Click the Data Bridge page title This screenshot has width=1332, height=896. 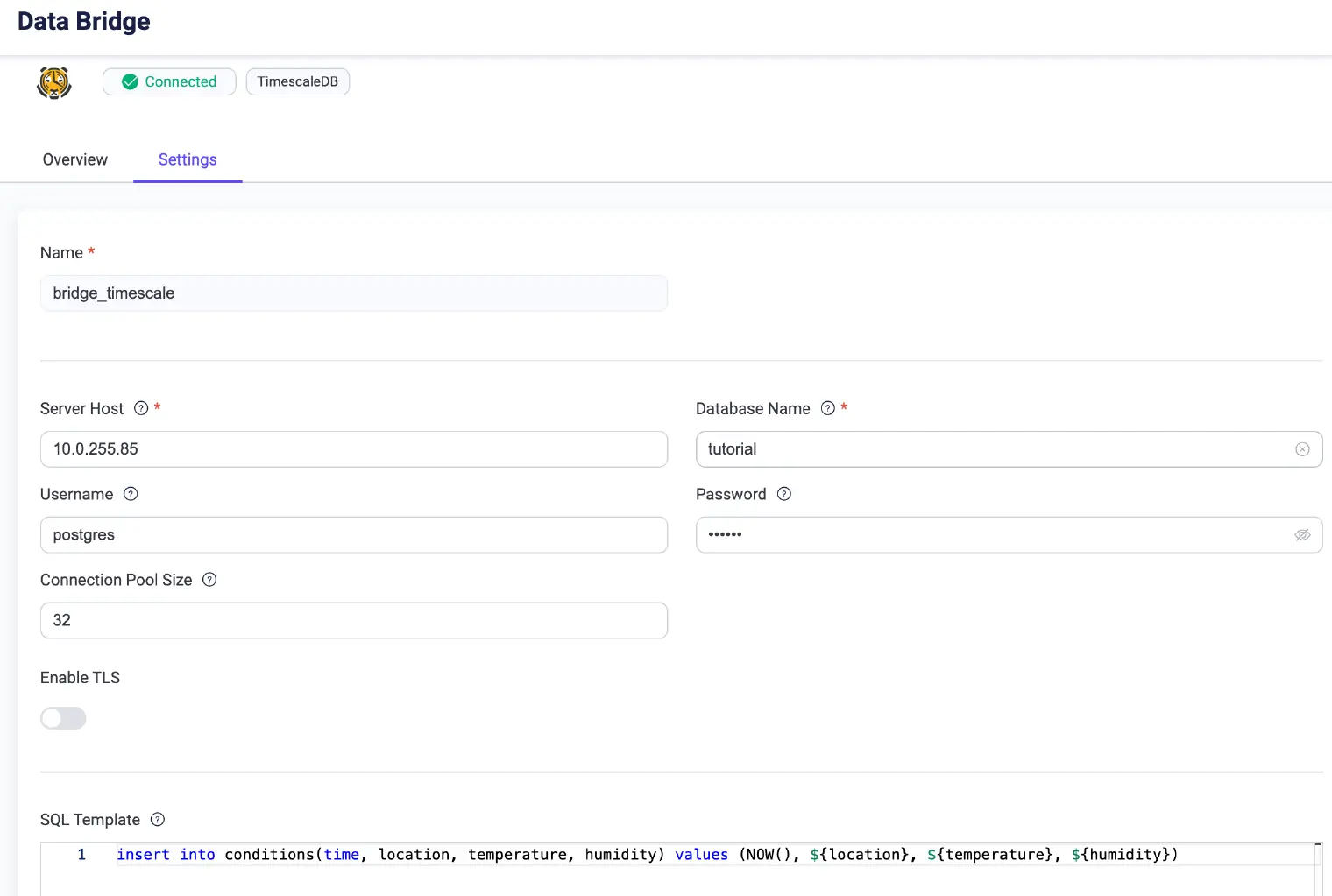tap(84, 21)
